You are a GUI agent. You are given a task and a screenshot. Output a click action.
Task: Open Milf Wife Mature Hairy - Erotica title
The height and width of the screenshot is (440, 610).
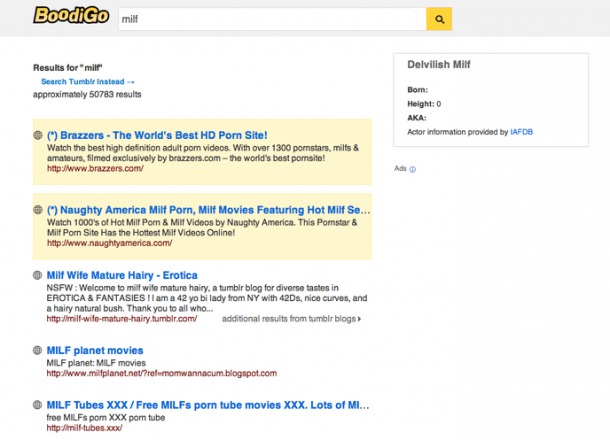coord(122,275)
